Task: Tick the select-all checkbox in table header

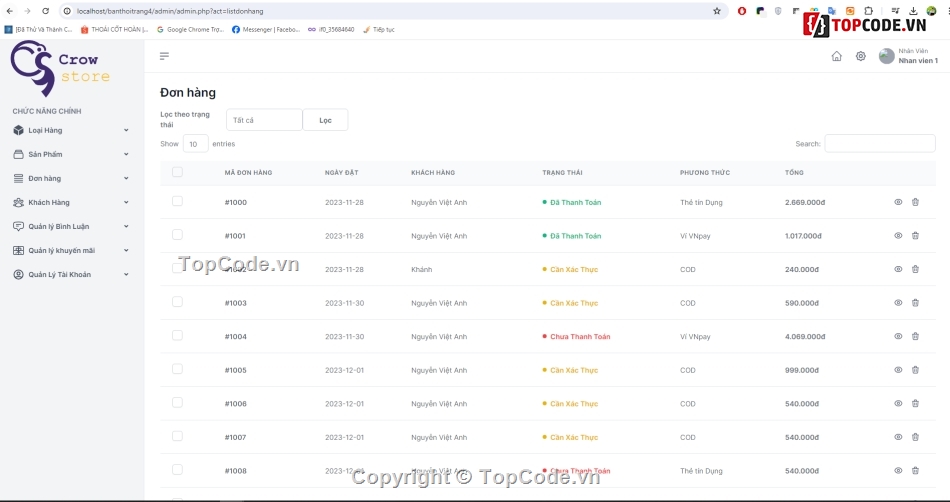Action: pyautogui.click(x=177, y=172)
